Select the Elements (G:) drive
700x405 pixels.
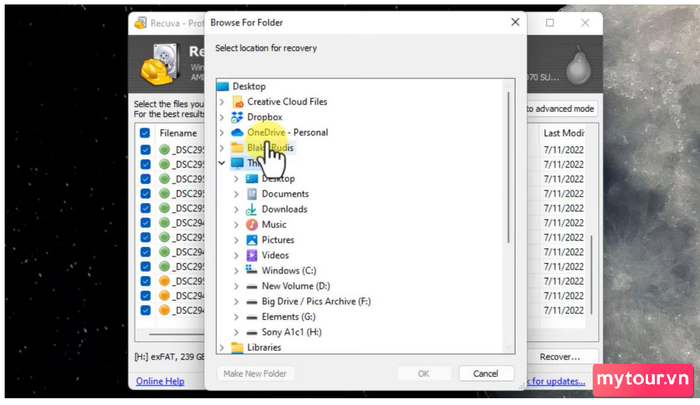pyautogui.click(x=288, y=317)
